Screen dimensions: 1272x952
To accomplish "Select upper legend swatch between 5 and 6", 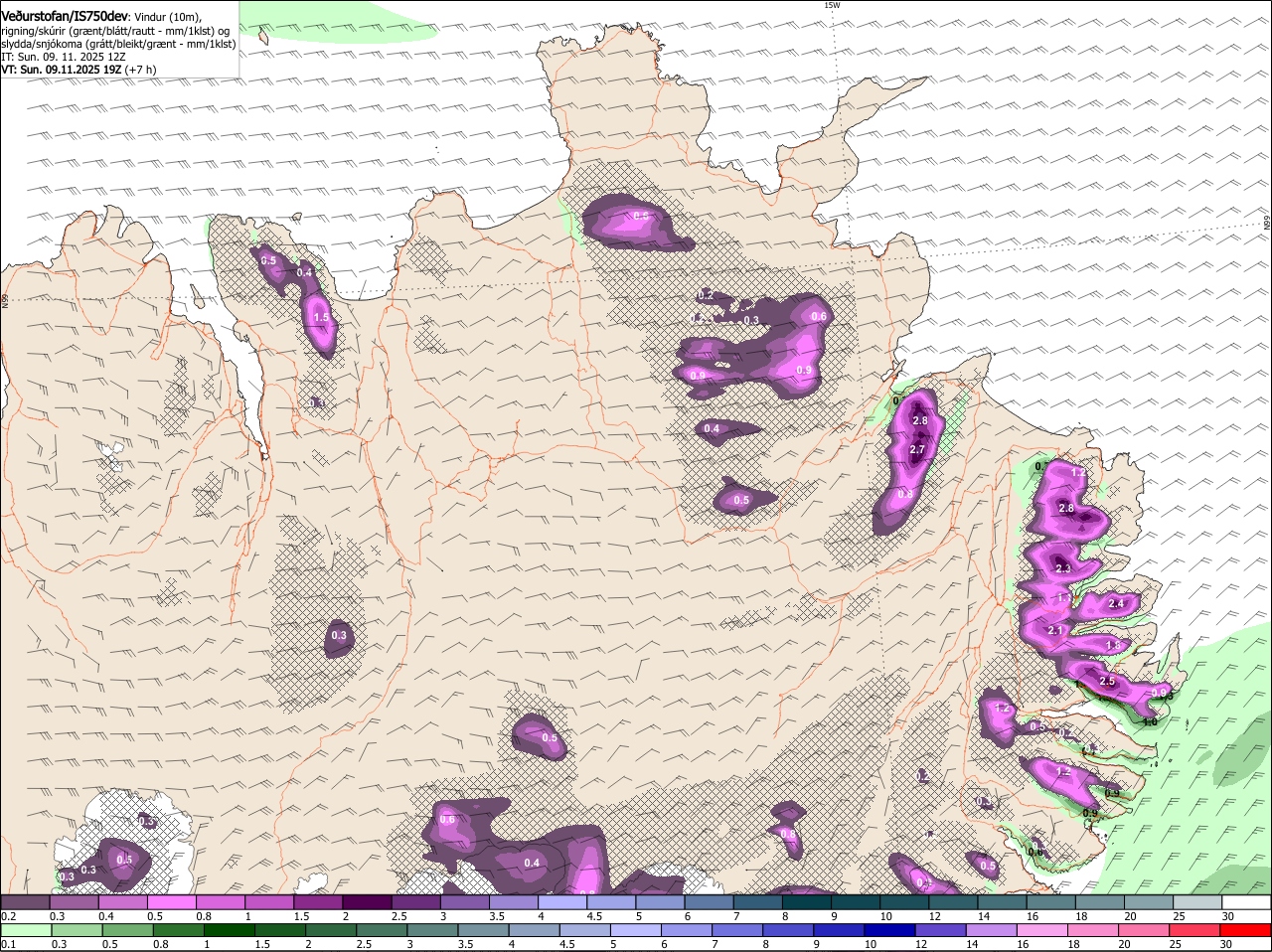I will click(660, 901).
